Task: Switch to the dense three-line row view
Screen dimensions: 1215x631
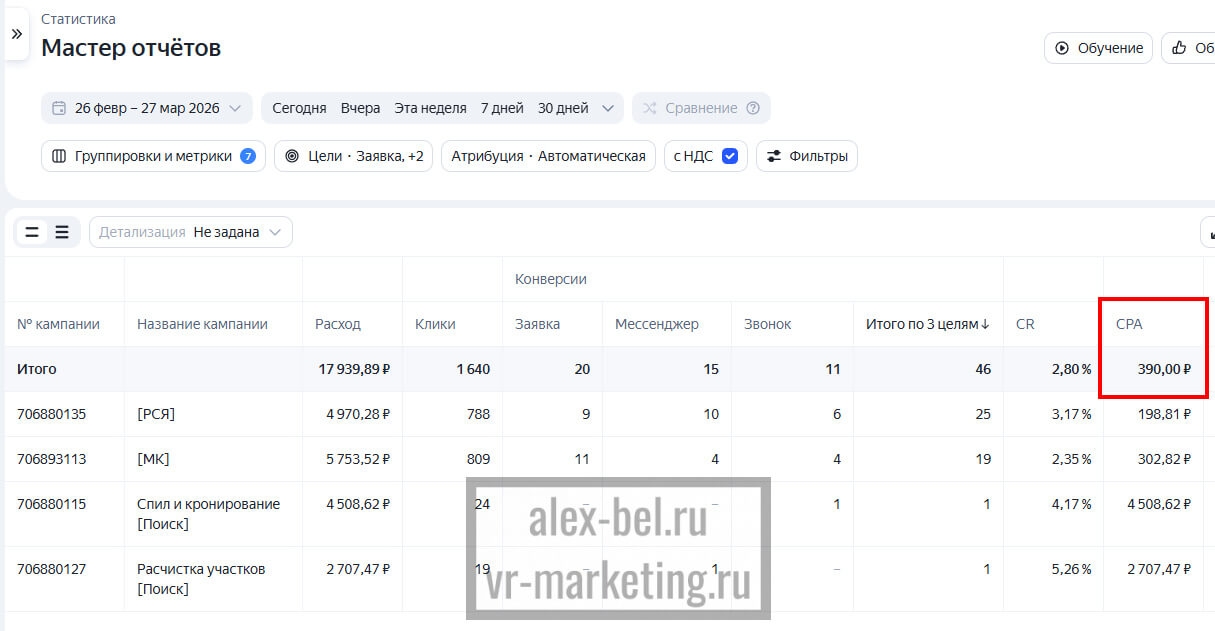Action: pos(62,232)
